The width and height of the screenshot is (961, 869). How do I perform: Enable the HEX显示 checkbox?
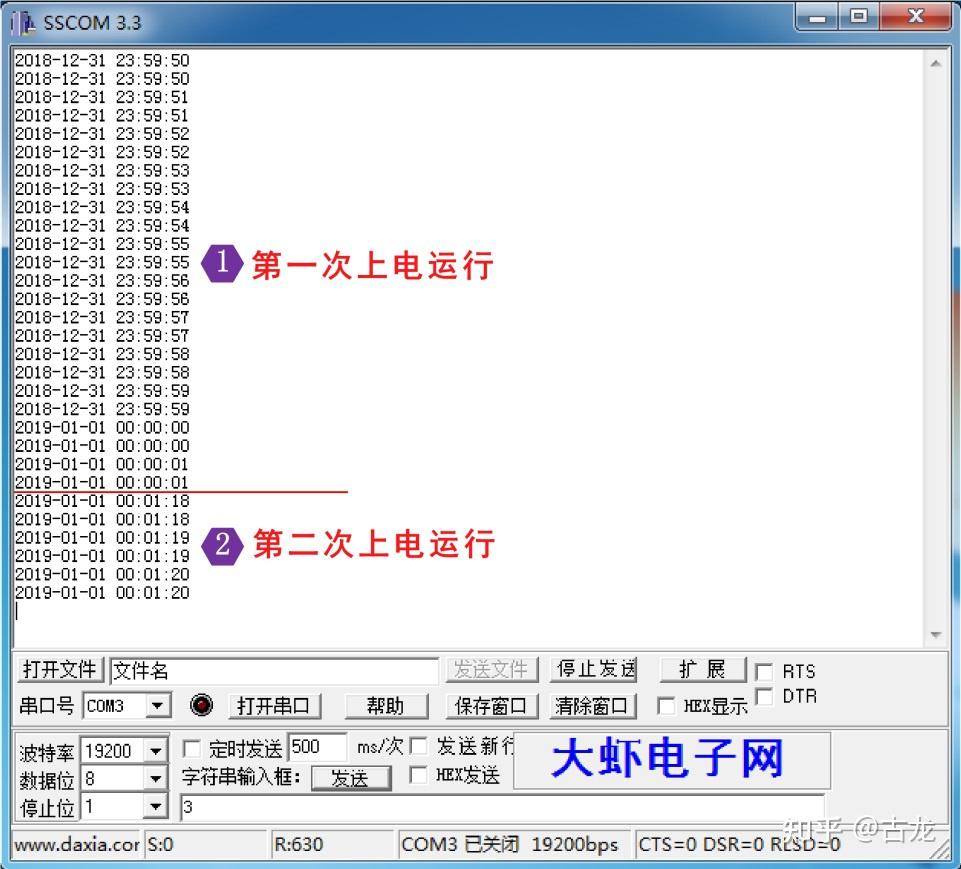pyautogui.click(x=666, y=705)
